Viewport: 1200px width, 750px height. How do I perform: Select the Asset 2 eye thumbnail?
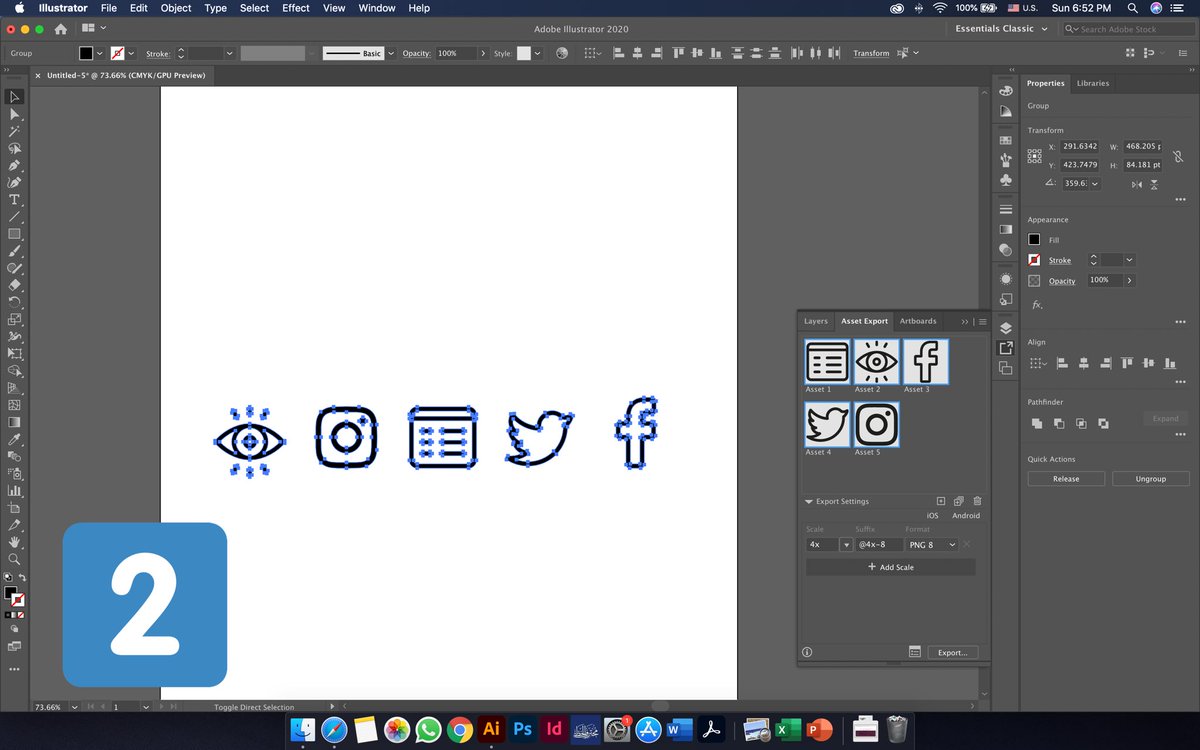point(877,362)
